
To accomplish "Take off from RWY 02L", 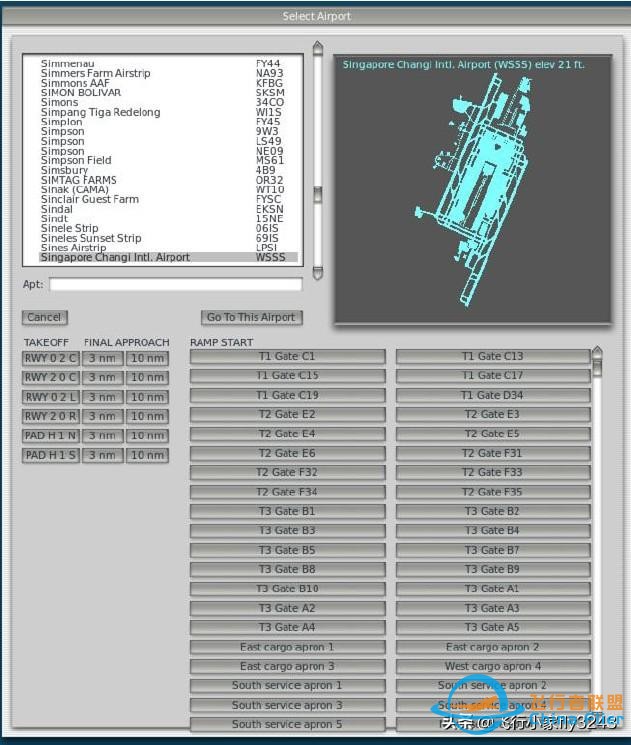I will pos(50,397).
